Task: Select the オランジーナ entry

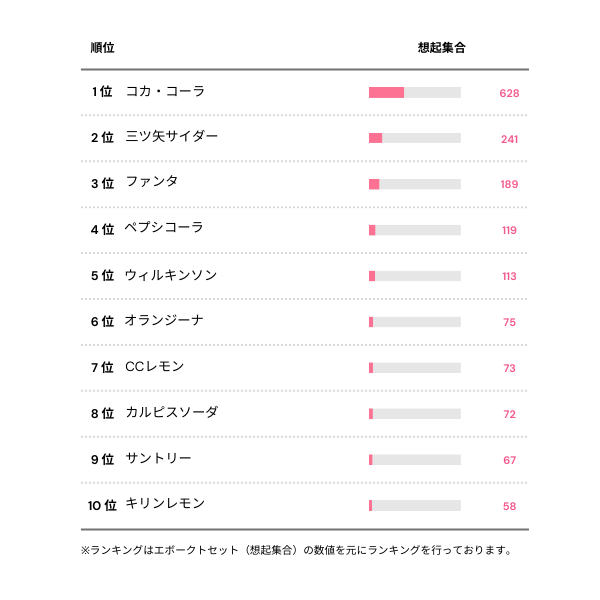Action: [x=164, y=321]
